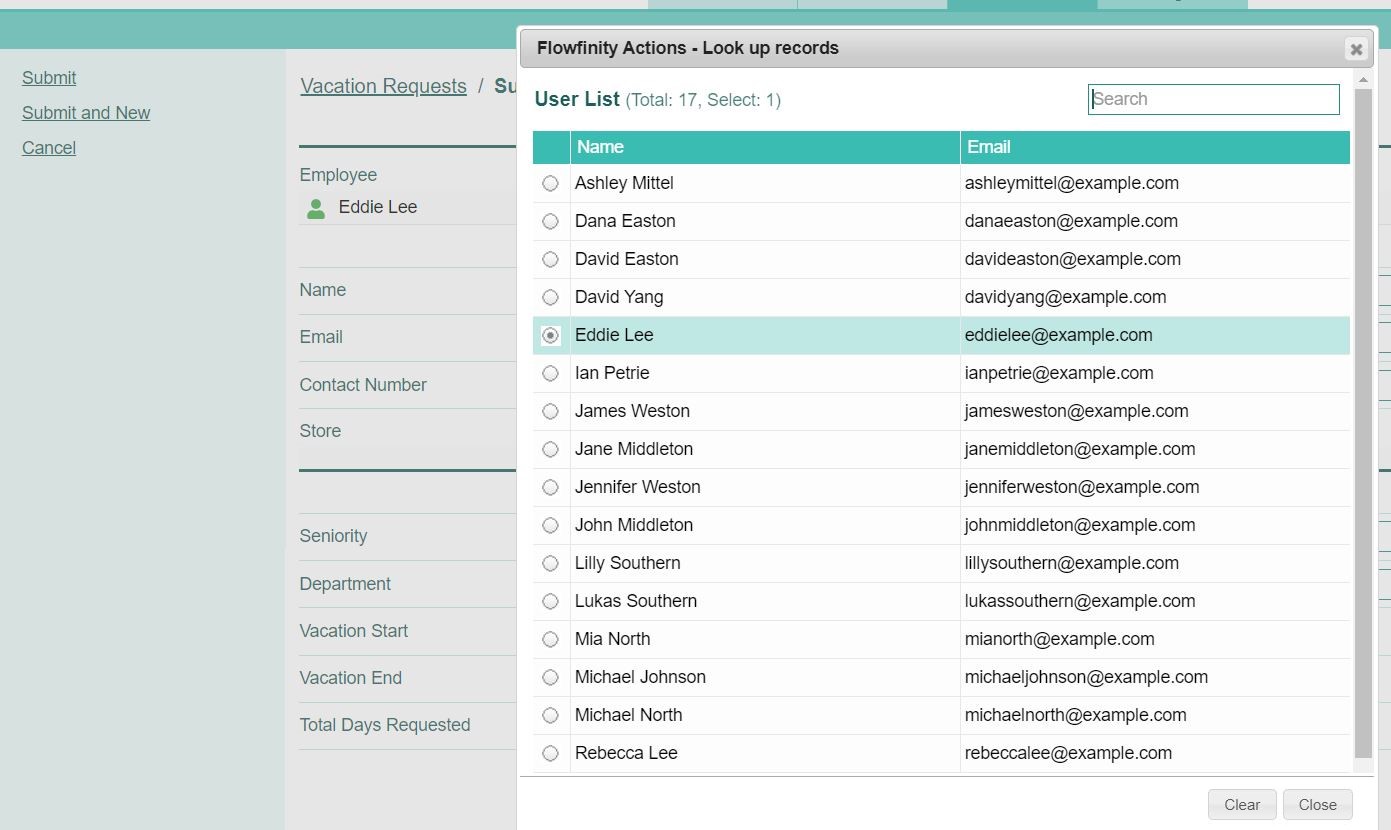Click the Dana Easton name cell
Viewport: 1391px width, 830px height.
click(765, 221)
